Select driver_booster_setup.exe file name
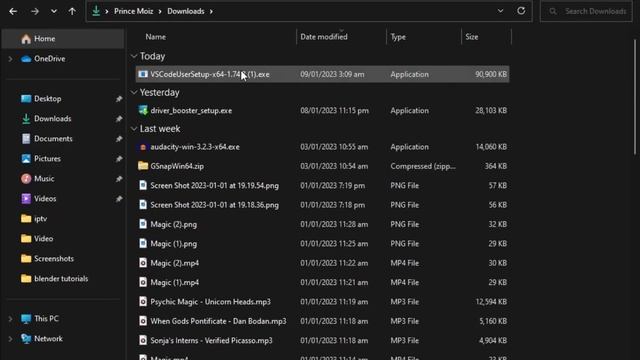Image resolution: width=640 pixels, height=360 pixels. 191,111
